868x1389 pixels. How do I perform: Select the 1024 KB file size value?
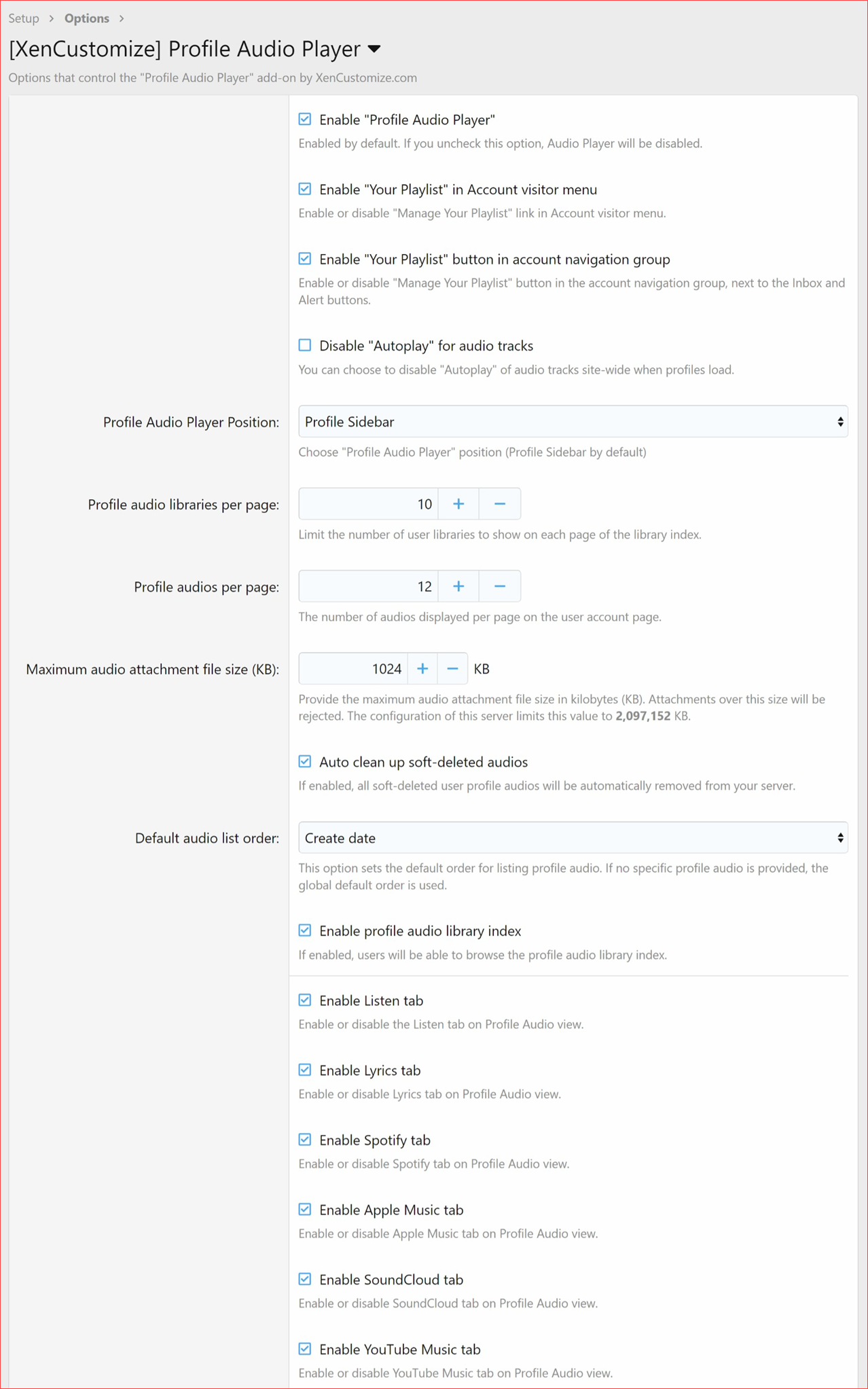click(x=387, y=668)
